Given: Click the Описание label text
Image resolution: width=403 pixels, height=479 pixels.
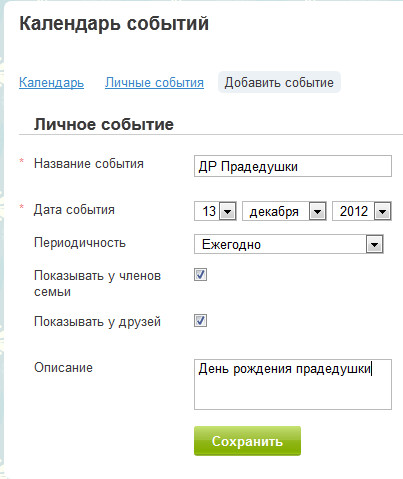Looking at the screenshot, I should point(63,368).
